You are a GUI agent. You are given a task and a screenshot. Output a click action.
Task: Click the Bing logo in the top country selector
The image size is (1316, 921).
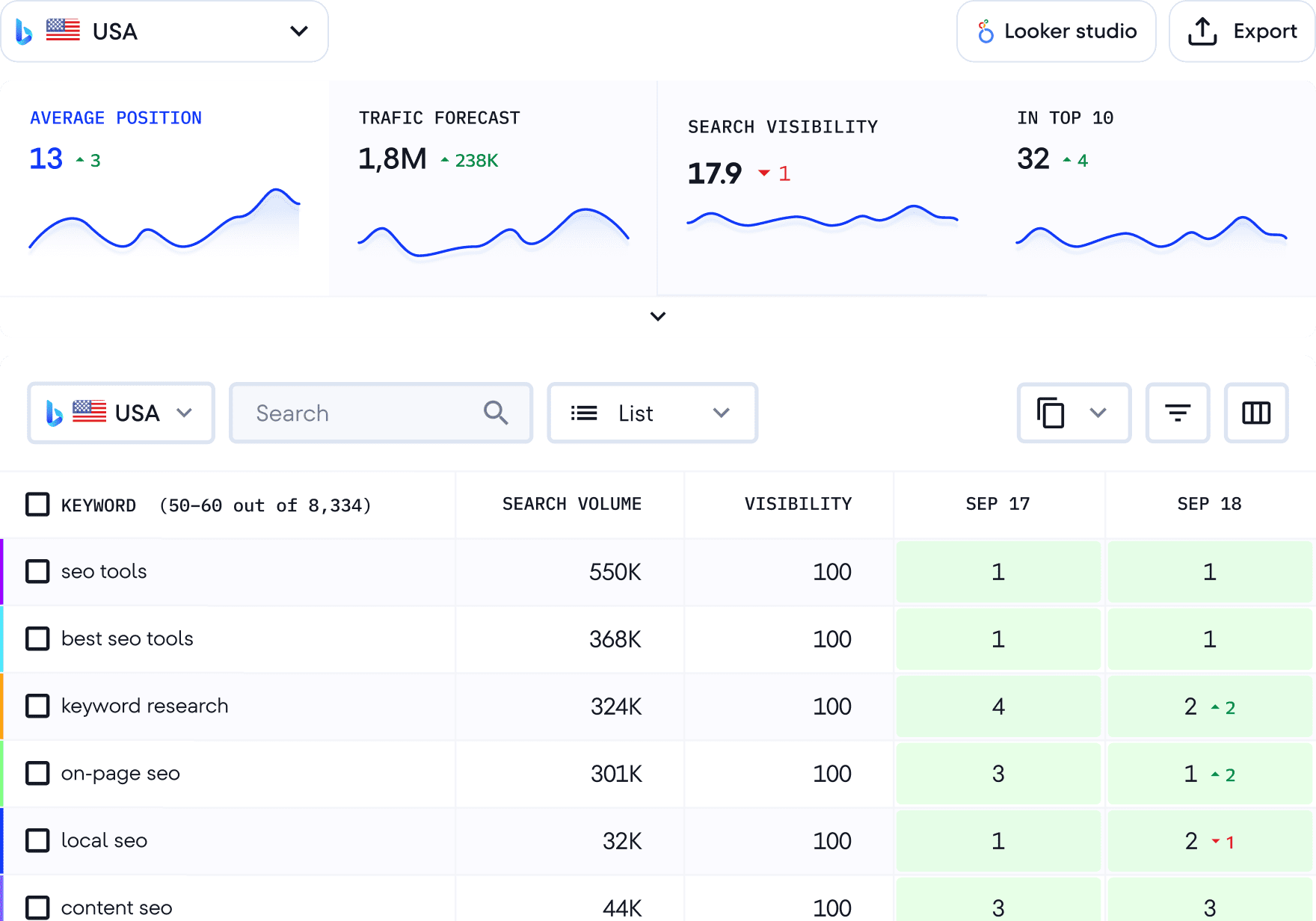pos(24,31)
